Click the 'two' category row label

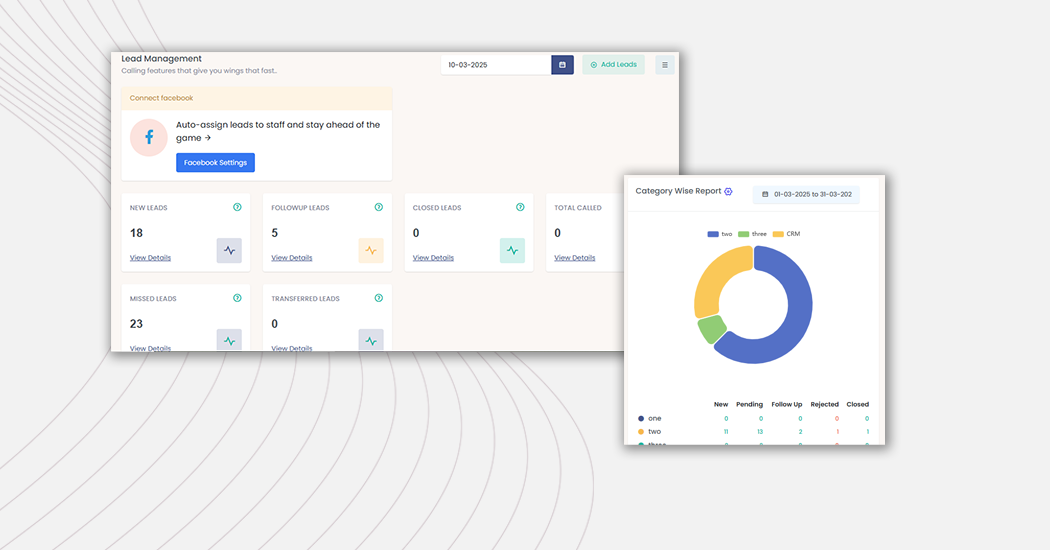[654, 432]
